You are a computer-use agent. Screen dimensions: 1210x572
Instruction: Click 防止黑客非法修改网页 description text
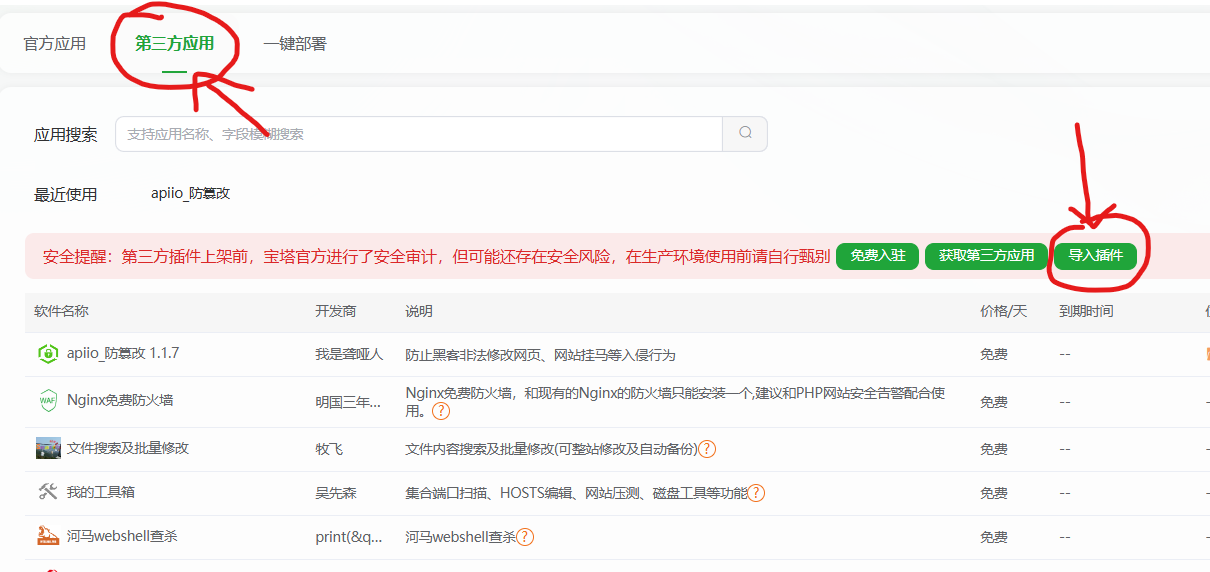[540, 355]
